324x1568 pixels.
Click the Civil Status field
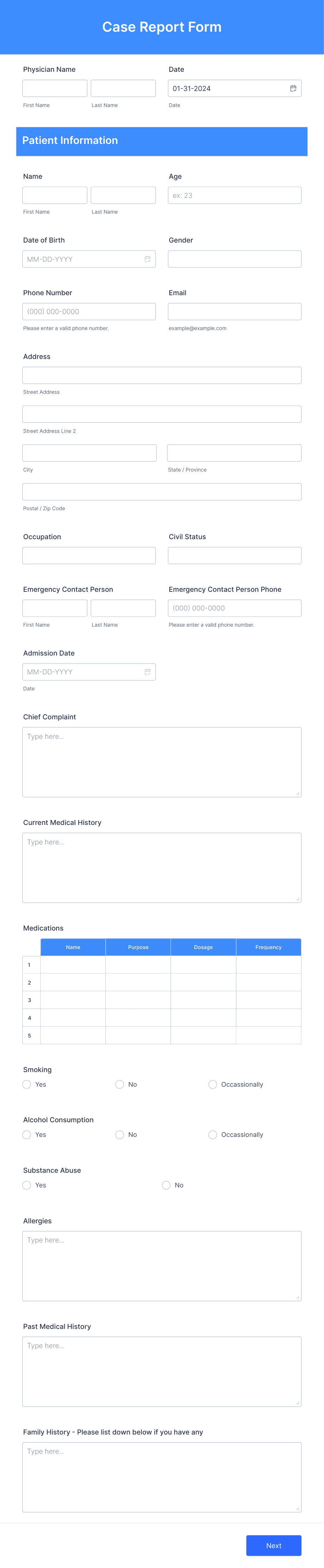pyautogui.click(x=234, y=556)
